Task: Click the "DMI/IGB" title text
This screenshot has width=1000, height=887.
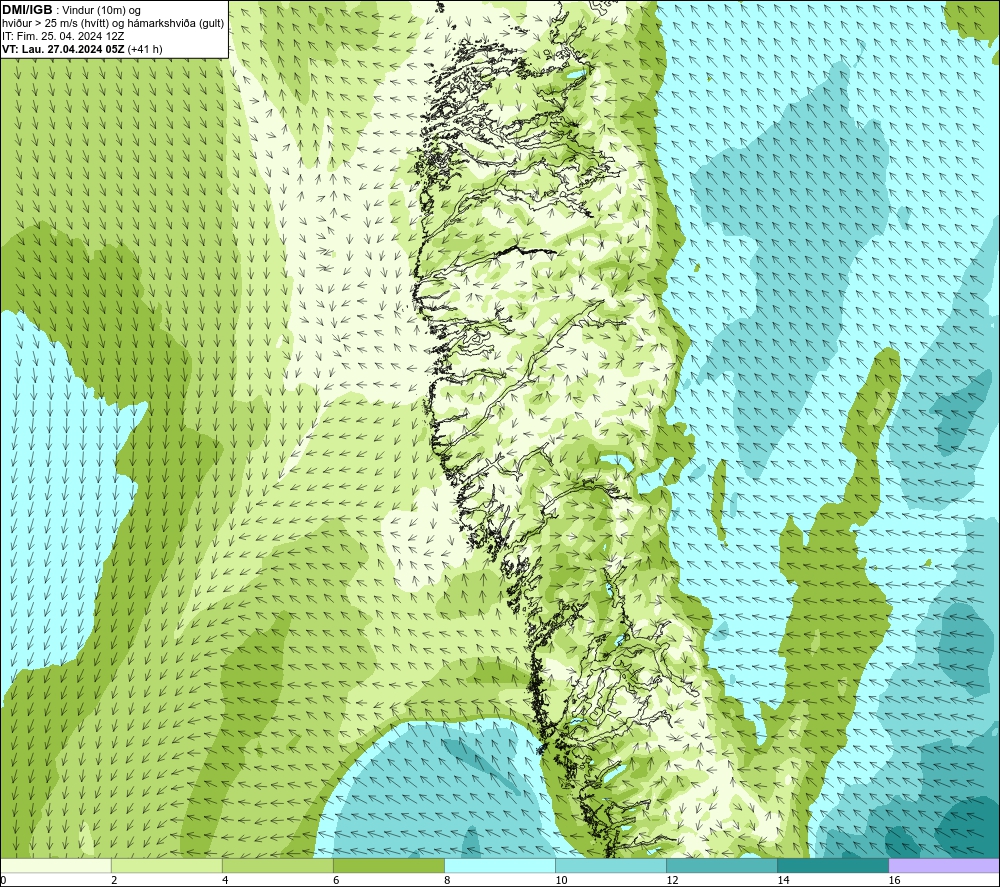Action: pos(27,10)
